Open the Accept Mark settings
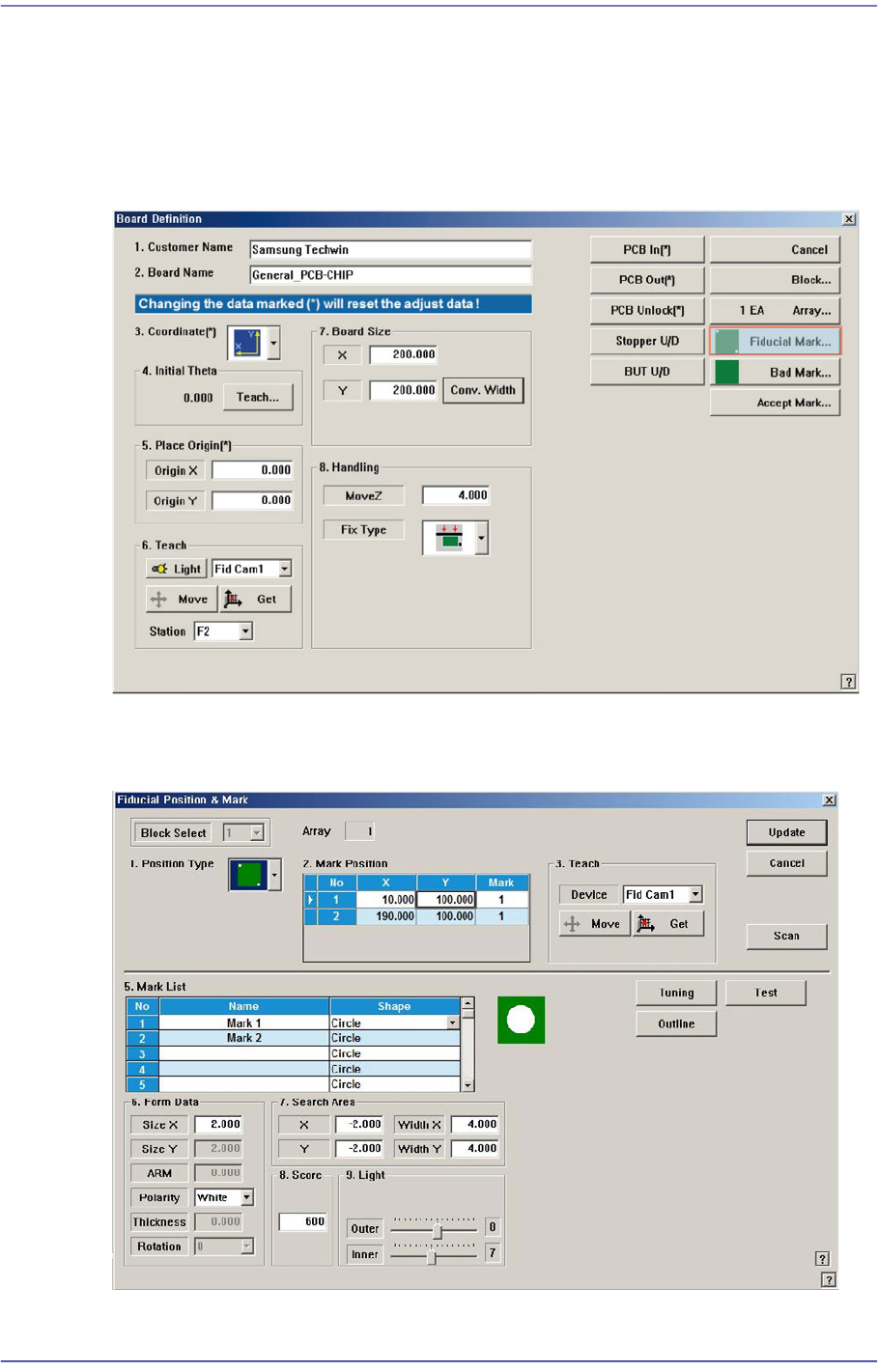Screen dimensions: 878x1372 coord(776,403)
